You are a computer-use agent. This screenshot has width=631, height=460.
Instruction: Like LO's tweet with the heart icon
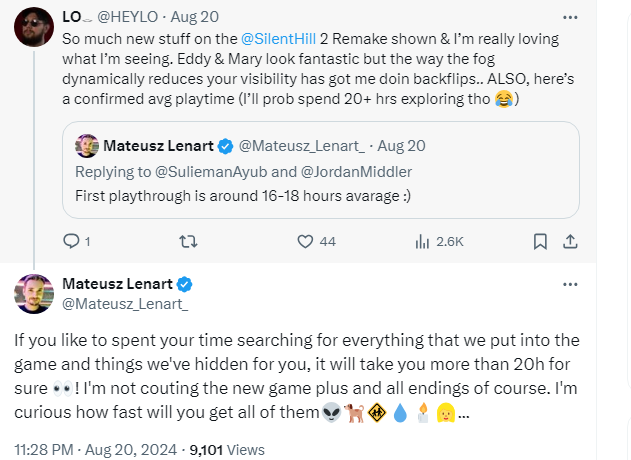click(306, 241)
